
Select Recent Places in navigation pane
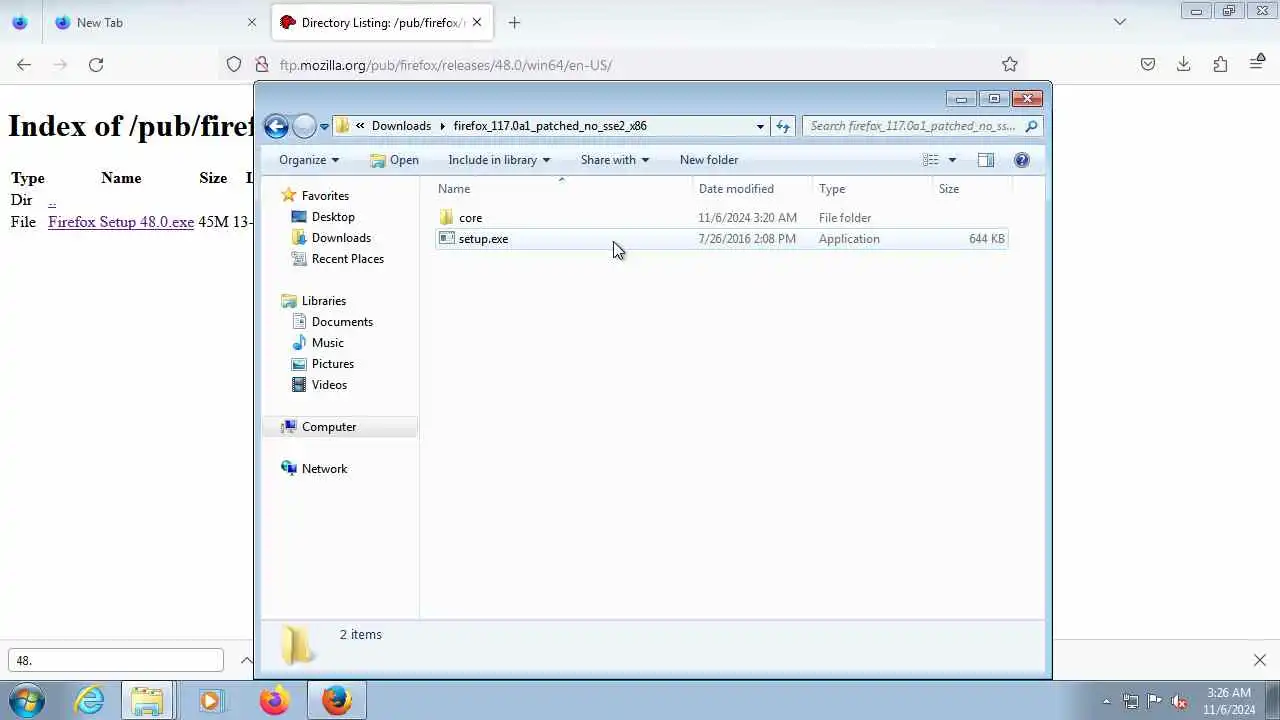[347, 259]
